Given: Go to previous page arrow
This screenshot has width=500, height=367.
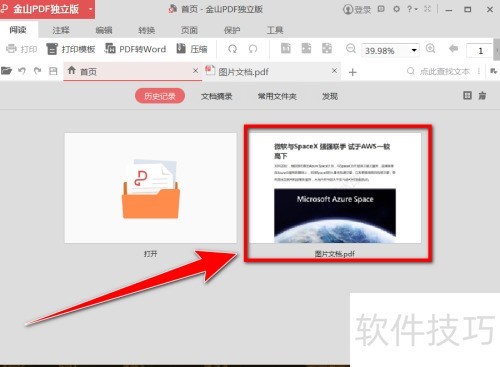Looking at the screenshot, I should (x=453, y=49).
